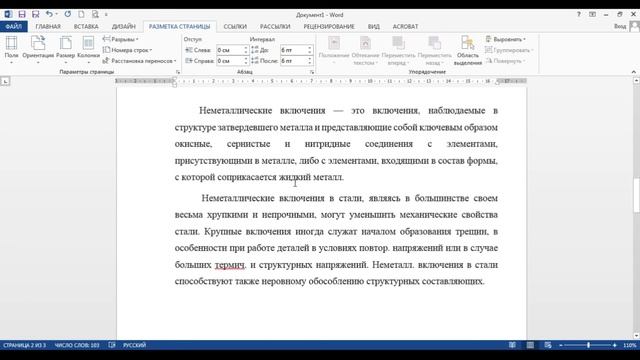Click the user account avatar icon
The height and width of the screenshot is (360, 640).
pos(634,27)
